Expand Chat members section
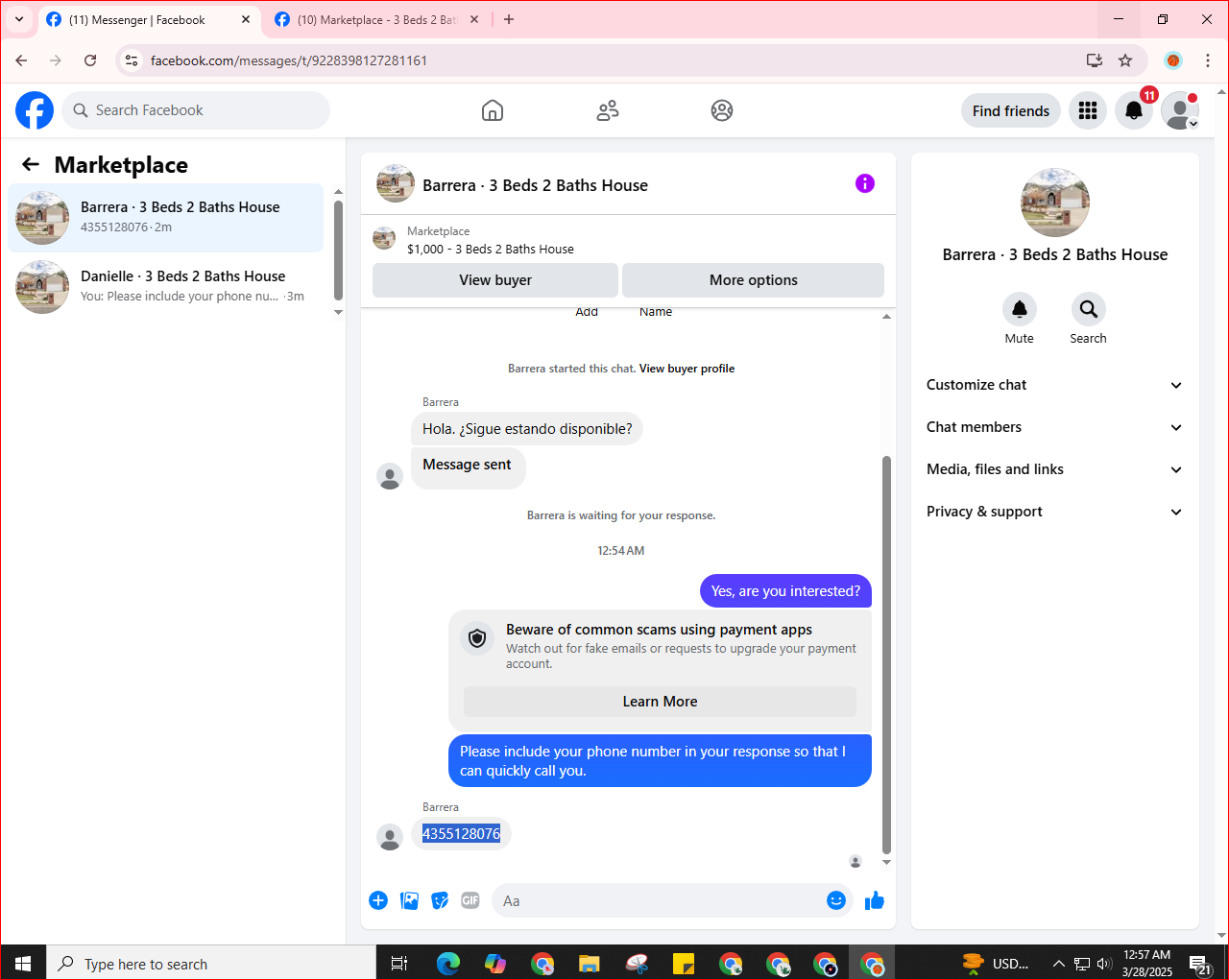 pos(1054,427)
